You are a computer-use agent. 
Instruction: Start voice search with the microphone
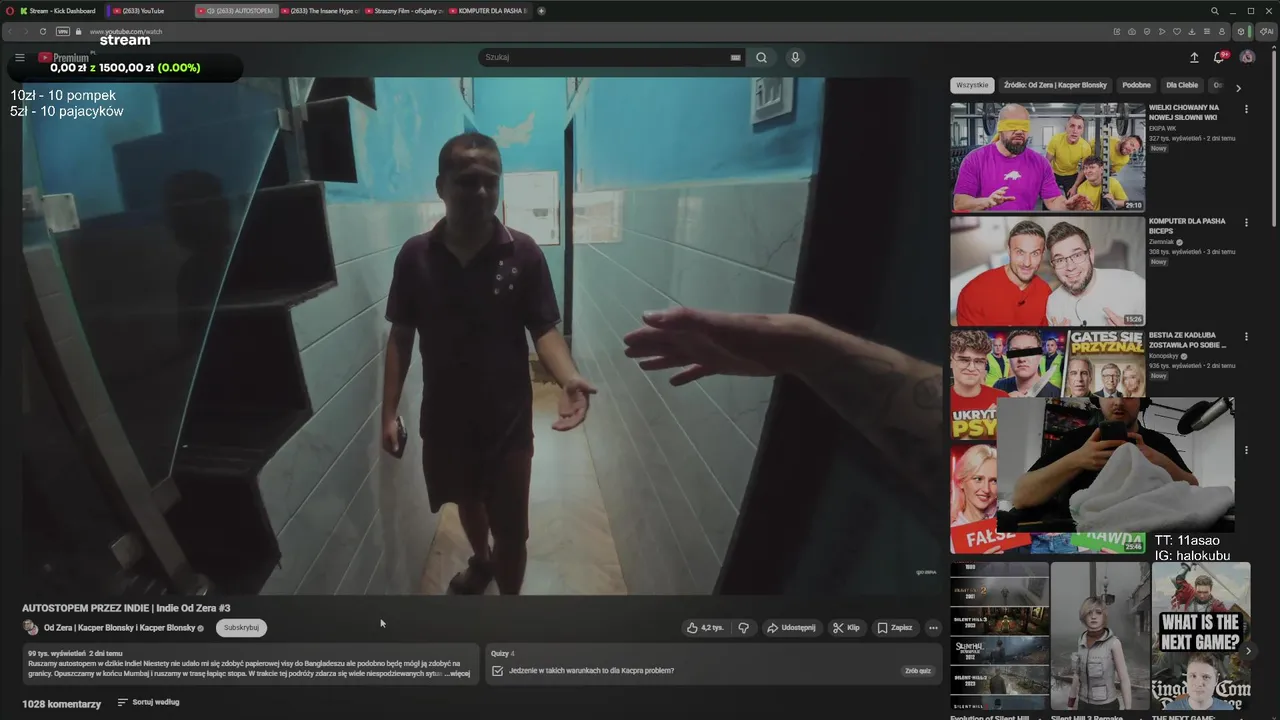click(795, 58)
